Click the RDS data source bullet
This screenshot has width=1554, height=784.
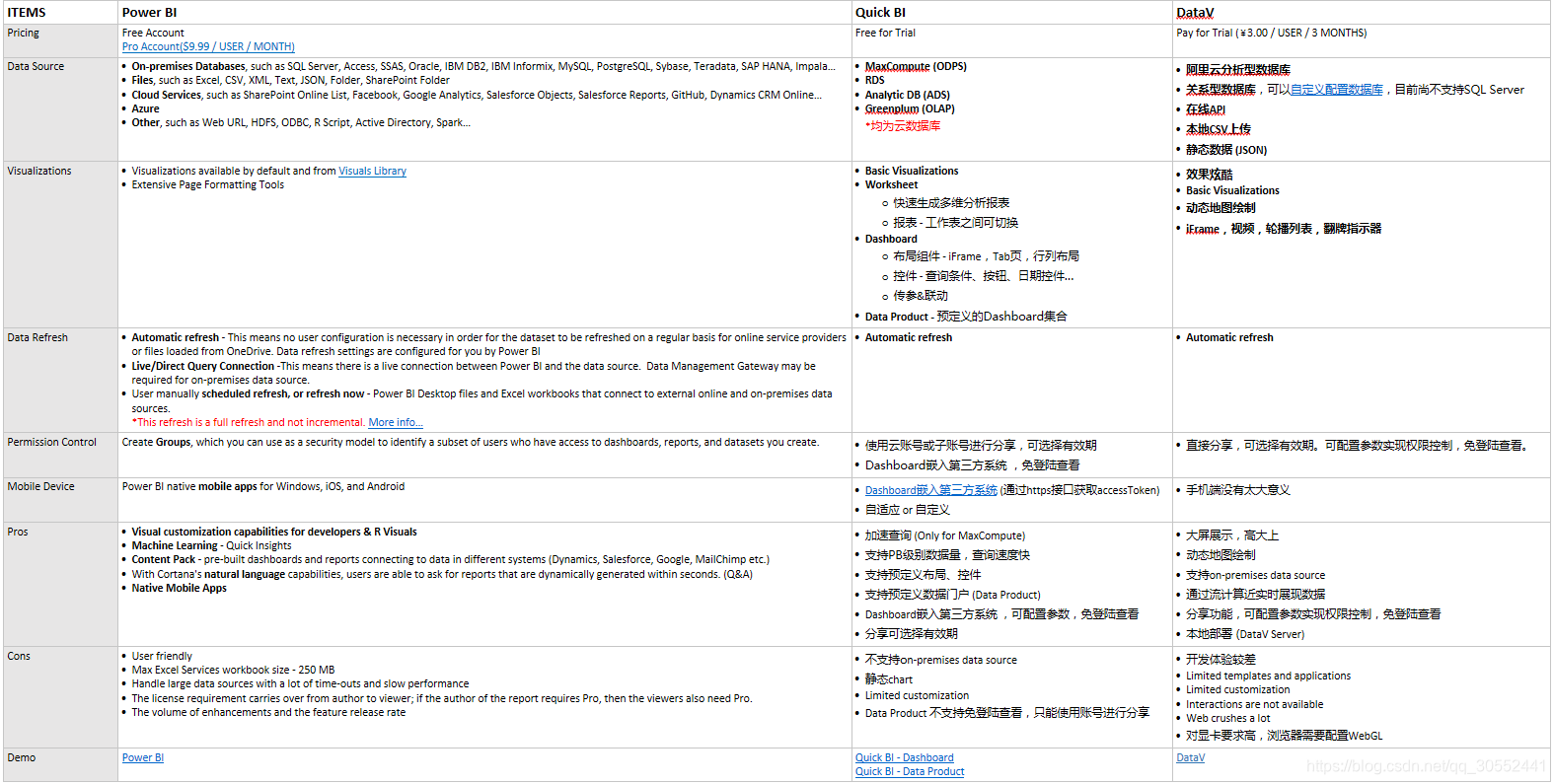874,80
